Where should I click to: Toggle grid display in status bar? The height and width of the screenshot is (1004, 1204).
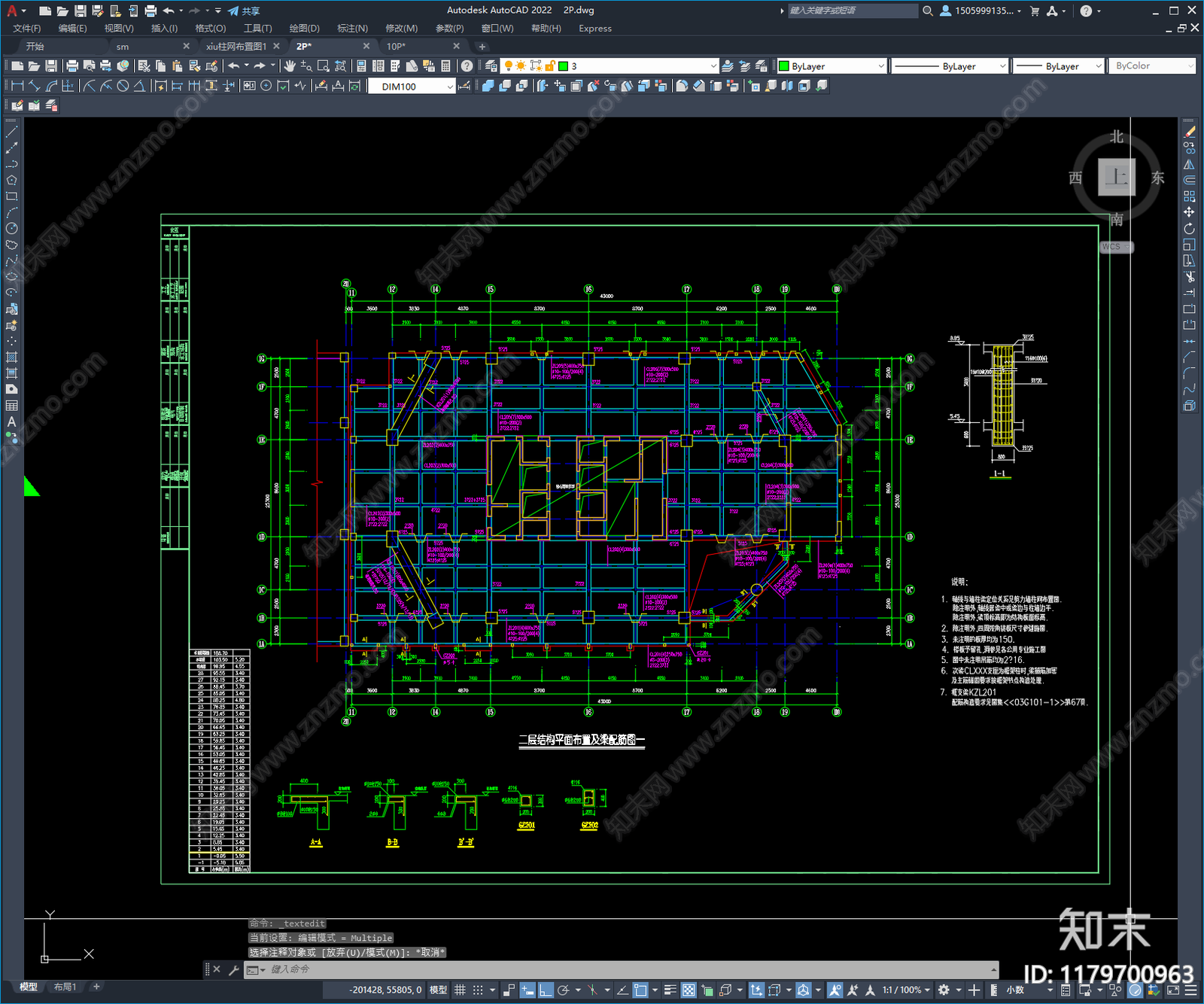460,990
